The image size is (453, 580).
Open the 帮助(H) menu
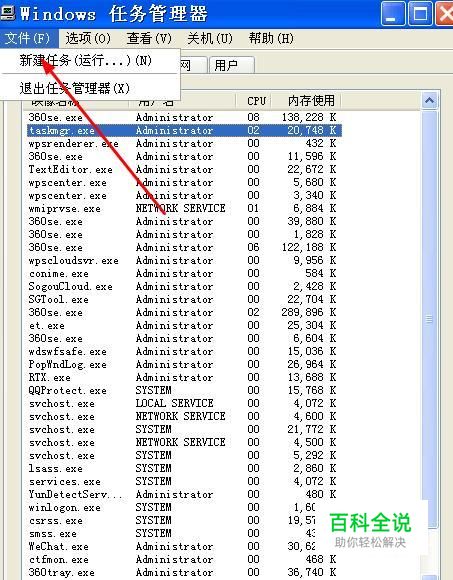pos(271,38)
